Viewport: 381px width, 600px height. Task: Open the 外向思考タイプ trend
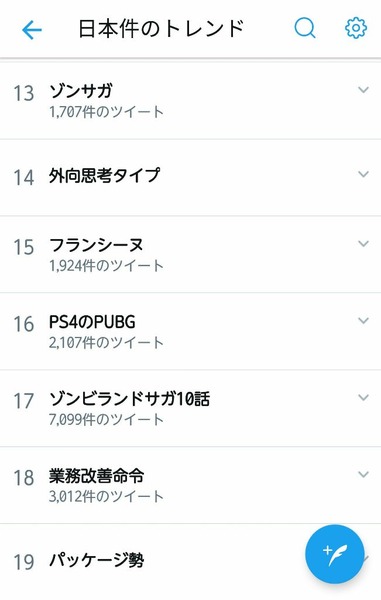(x=190, y=178)
